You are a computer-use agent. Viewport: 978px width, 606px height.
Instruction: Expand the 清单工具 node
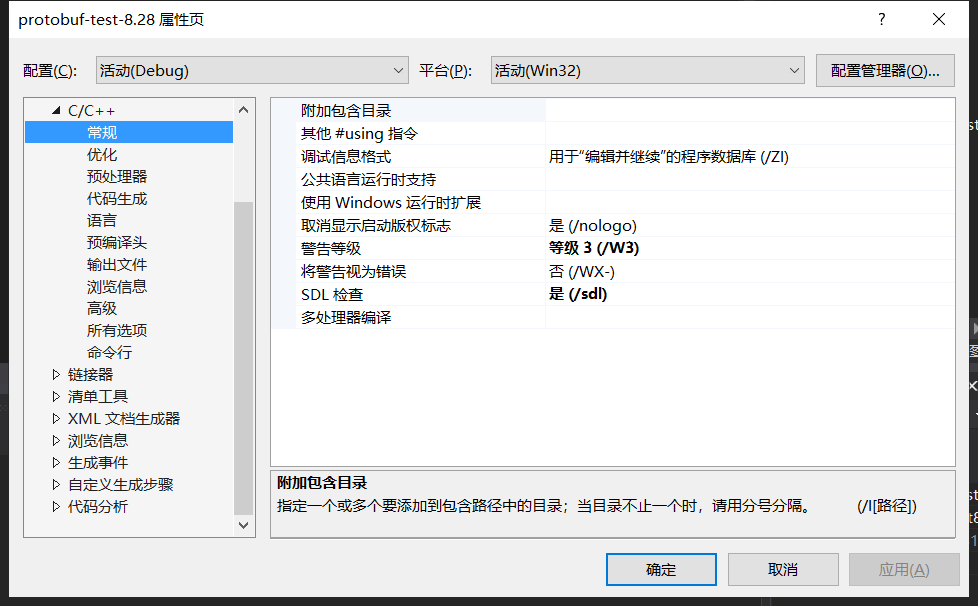[x=56, y=396]
